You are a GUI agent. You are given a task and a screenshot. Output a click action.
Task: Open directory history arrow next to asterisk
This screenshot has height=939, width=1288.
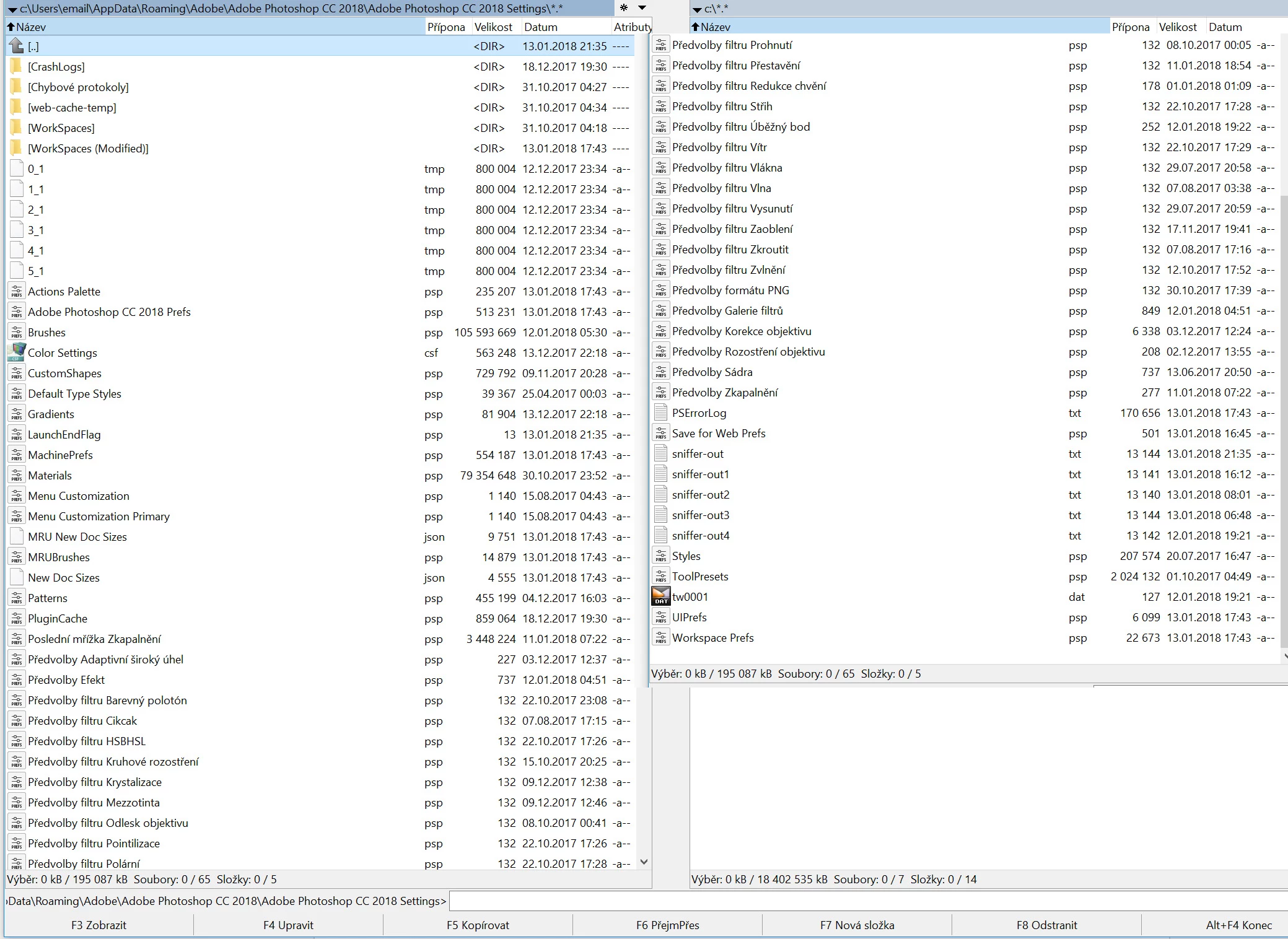tap(642, 8)
